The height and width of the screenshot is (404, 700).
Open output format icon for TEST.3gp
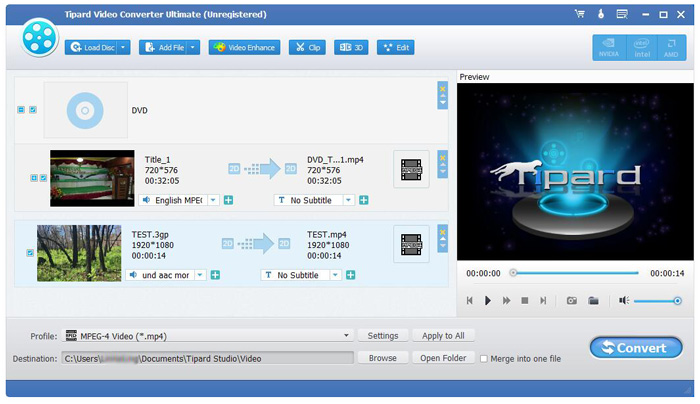tap(411, 245)
